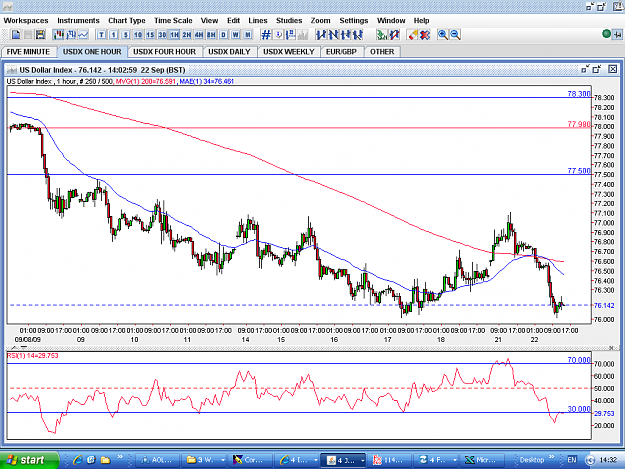Zoom in with the magnifier plus icon
The height and width of the screenshot is (469, 625).
point(442,35)
